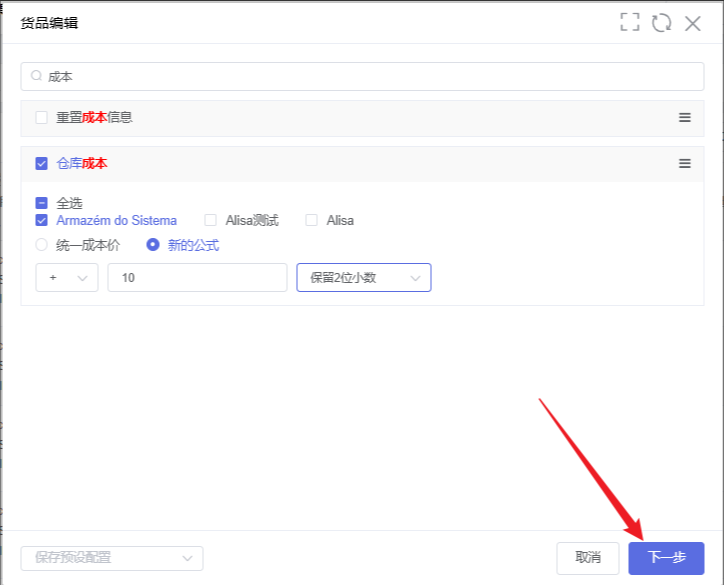Click the drag handle on 仓库成本 row
This screenshot has width=724, height=585.
685,163
